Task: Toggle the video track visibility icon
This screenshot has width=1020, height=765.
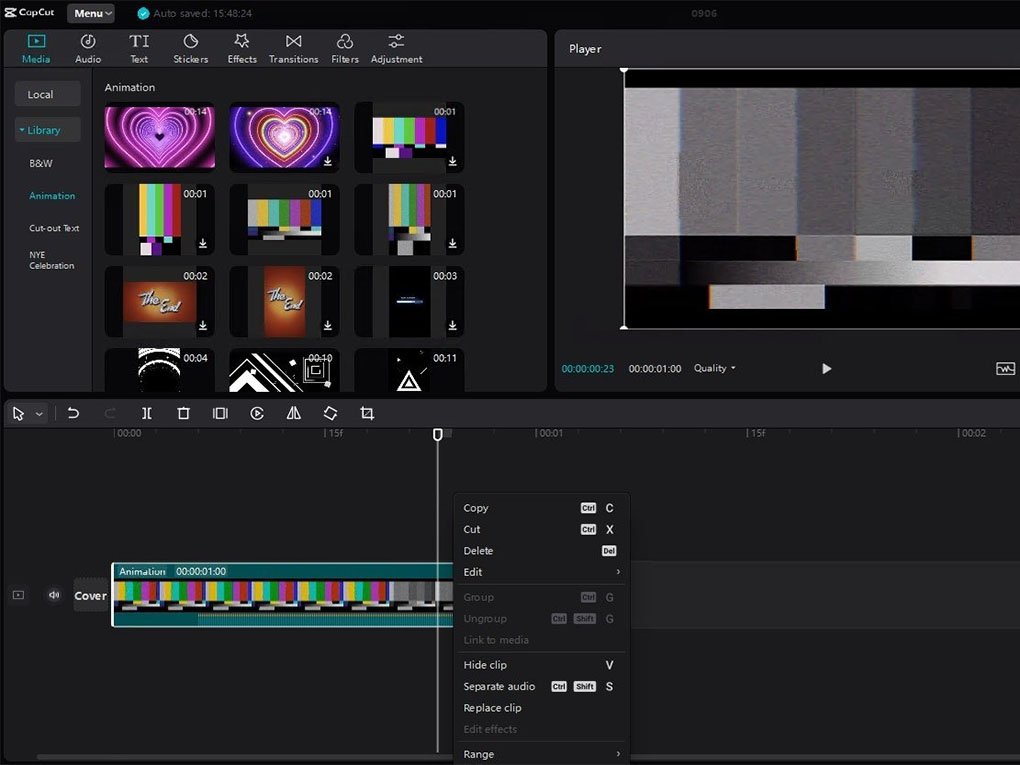Action: 18,595
